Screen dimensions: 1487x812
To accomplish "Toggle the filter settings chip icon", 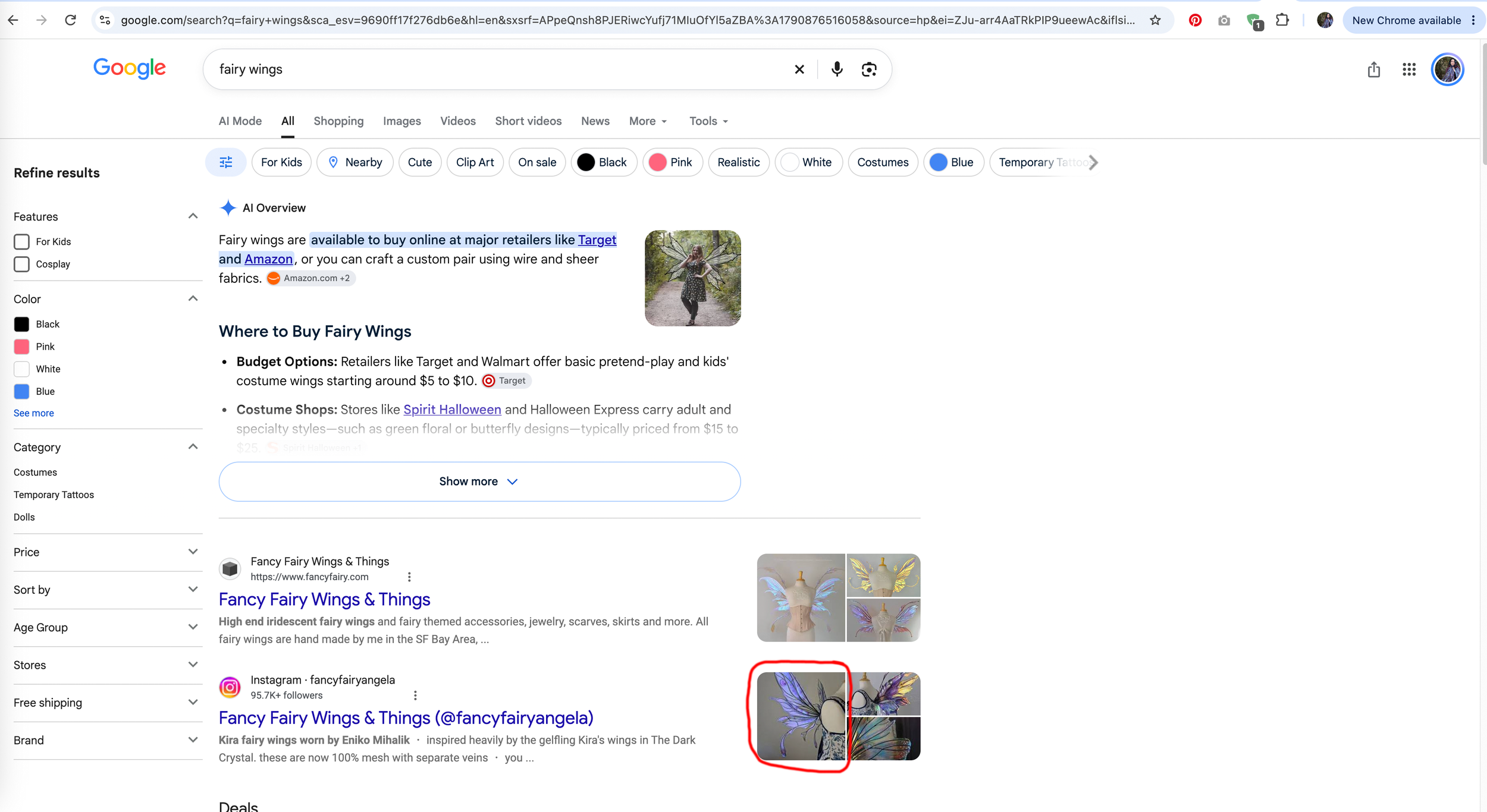I will (226, 162).
